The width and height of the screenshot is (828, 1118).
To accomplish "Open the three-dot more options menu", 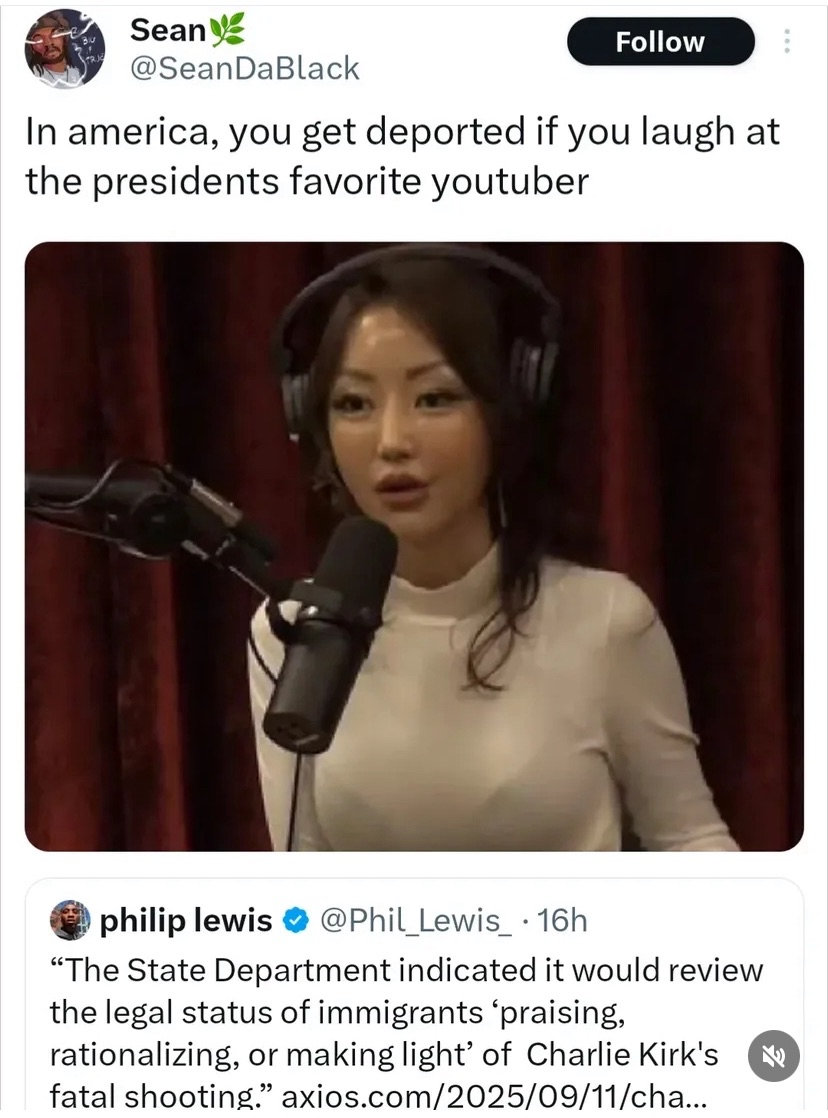I will [x=787, y=41].
